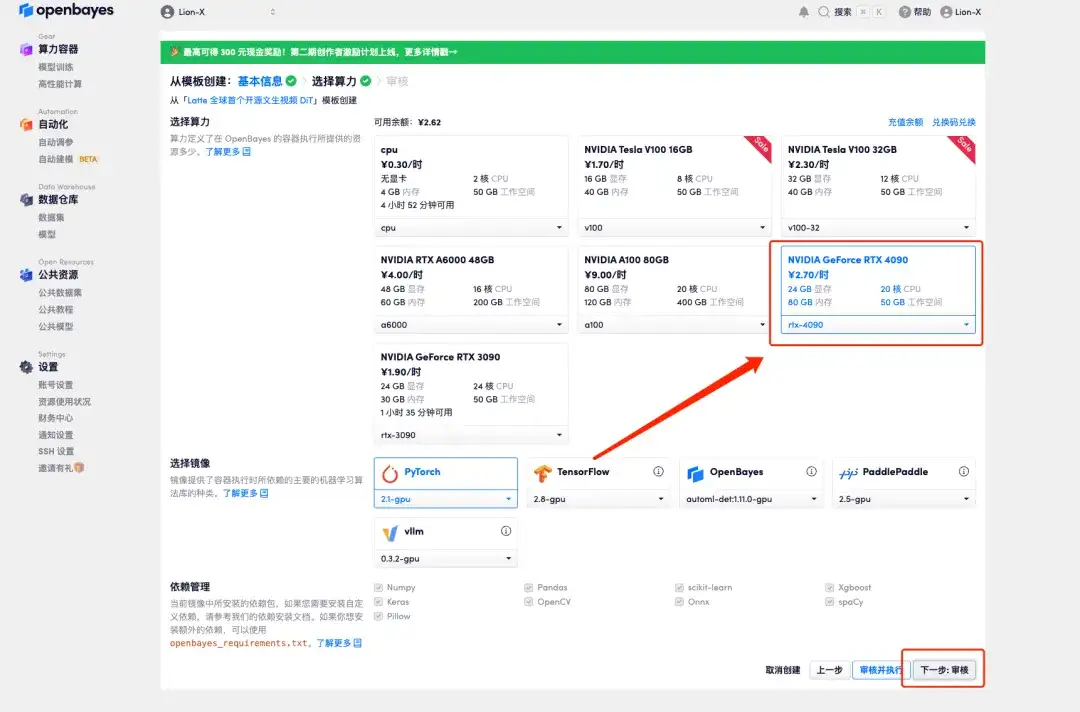Screen dimensions: 1080x712
Task: Click the 充值余额 link
Action: (905, 122)
